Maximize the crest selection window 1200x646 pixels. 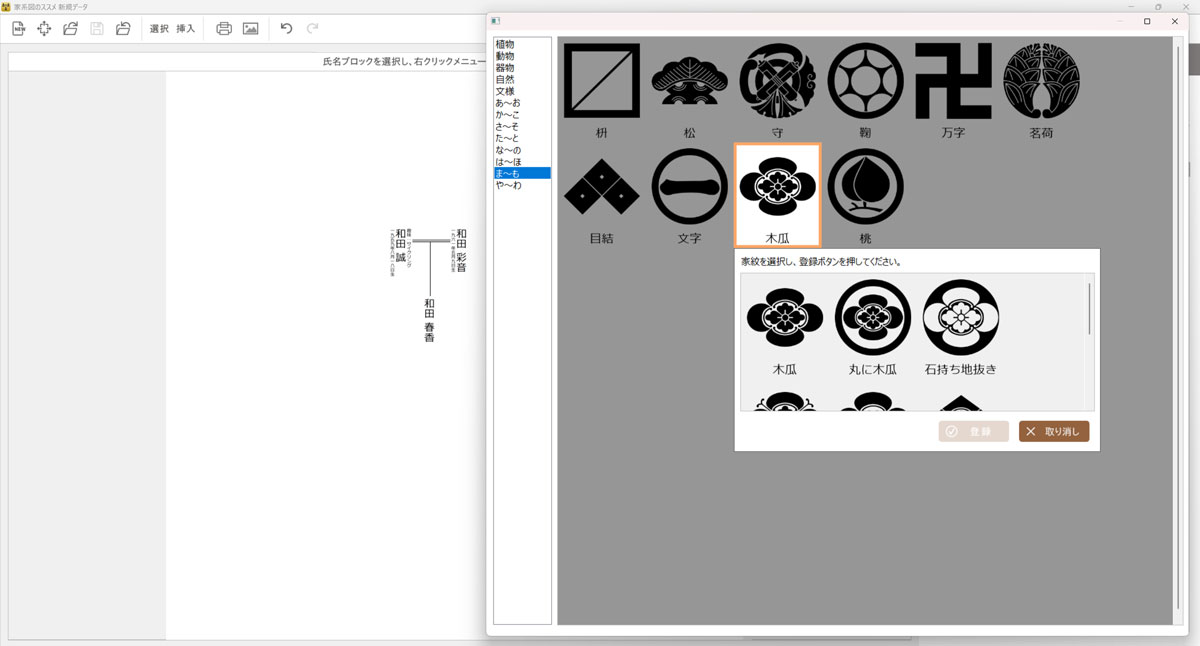1147,21
